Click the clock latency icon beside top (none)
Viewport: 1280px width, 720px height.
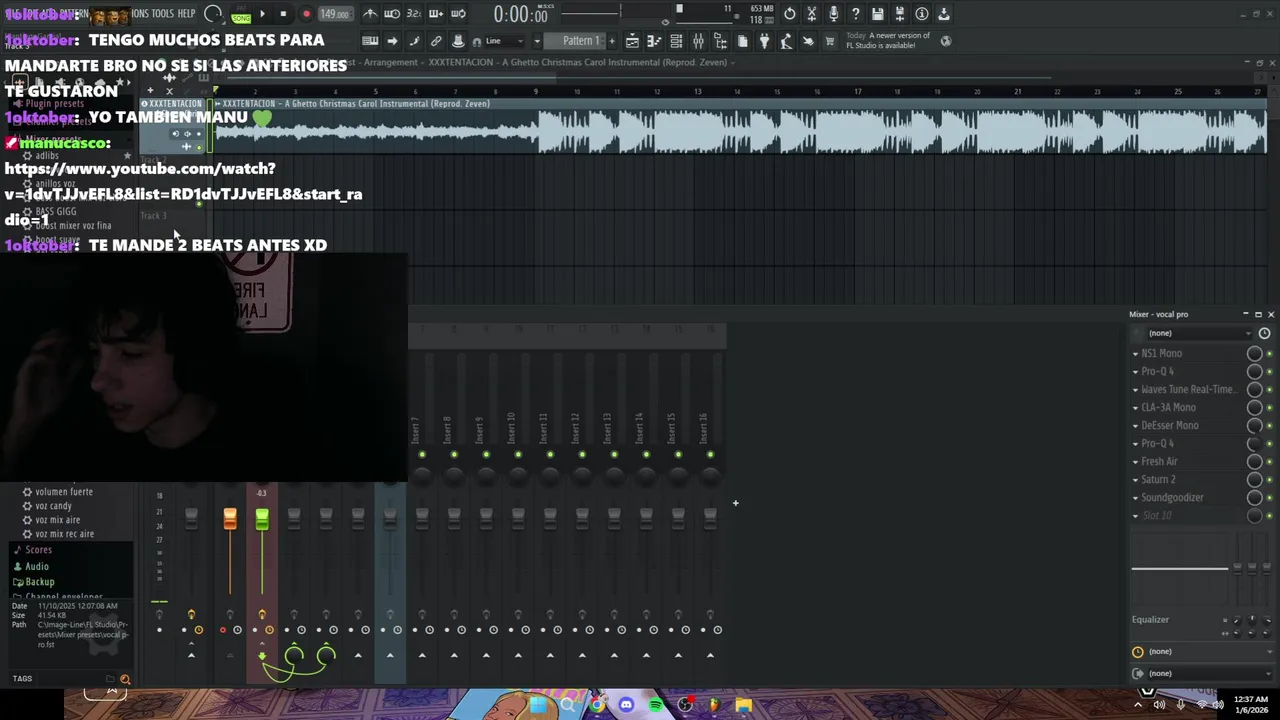[x=1264, y=333]
